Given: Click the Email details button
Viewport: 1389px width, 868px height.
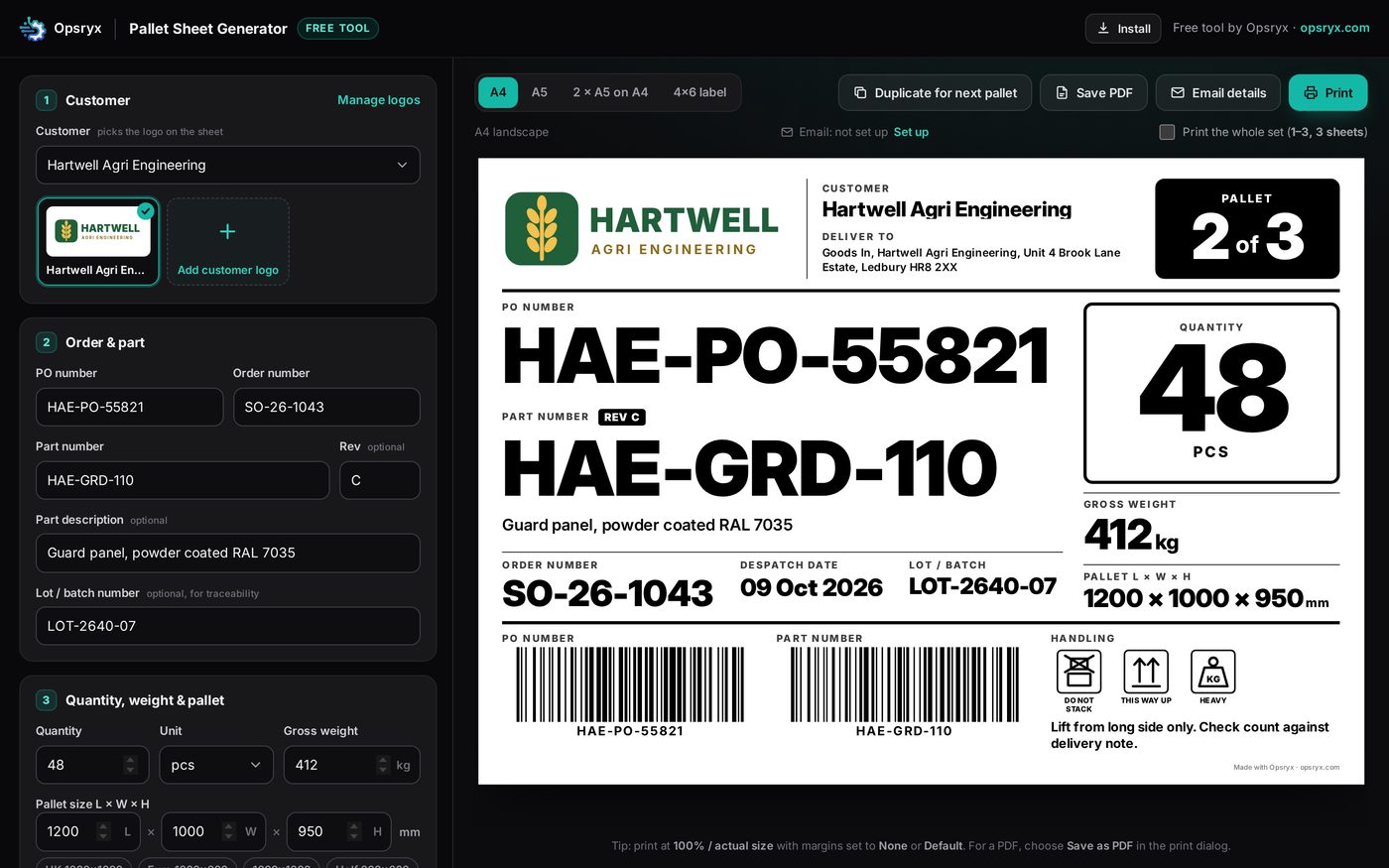Looking at the screenshot, I should [1217, 92].
